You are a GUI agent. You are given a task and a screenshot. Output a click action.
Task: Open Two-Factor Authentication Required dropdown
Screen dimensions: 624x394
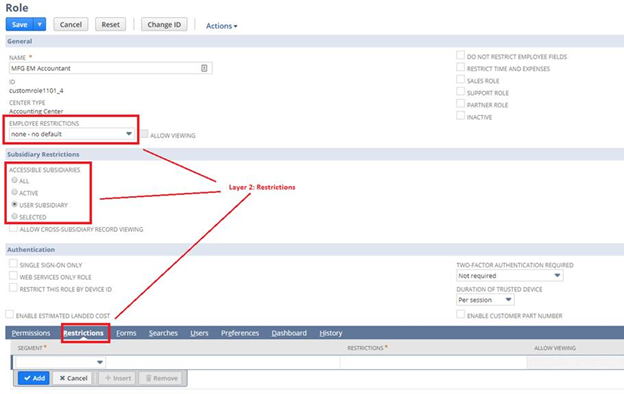click(509, 275)
